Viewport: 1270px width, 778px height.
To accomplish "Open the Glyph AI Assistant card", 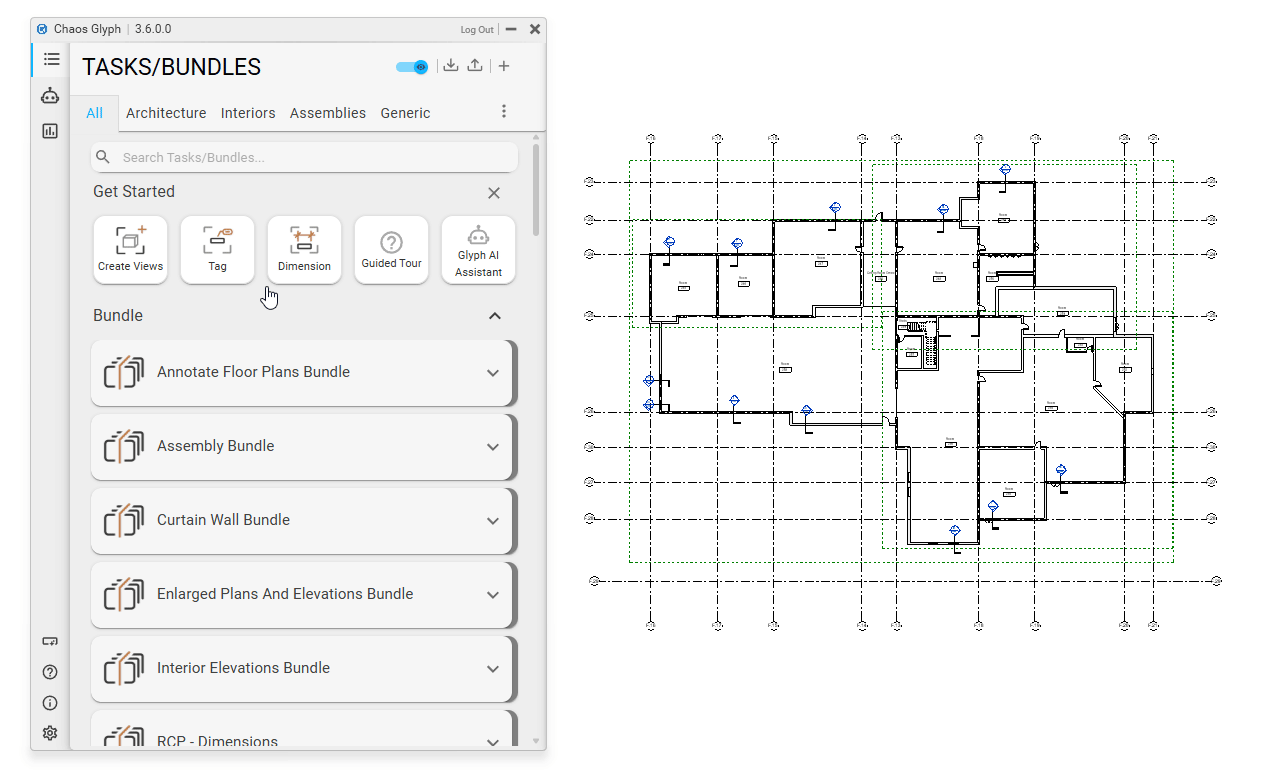I will coord(478,250).
